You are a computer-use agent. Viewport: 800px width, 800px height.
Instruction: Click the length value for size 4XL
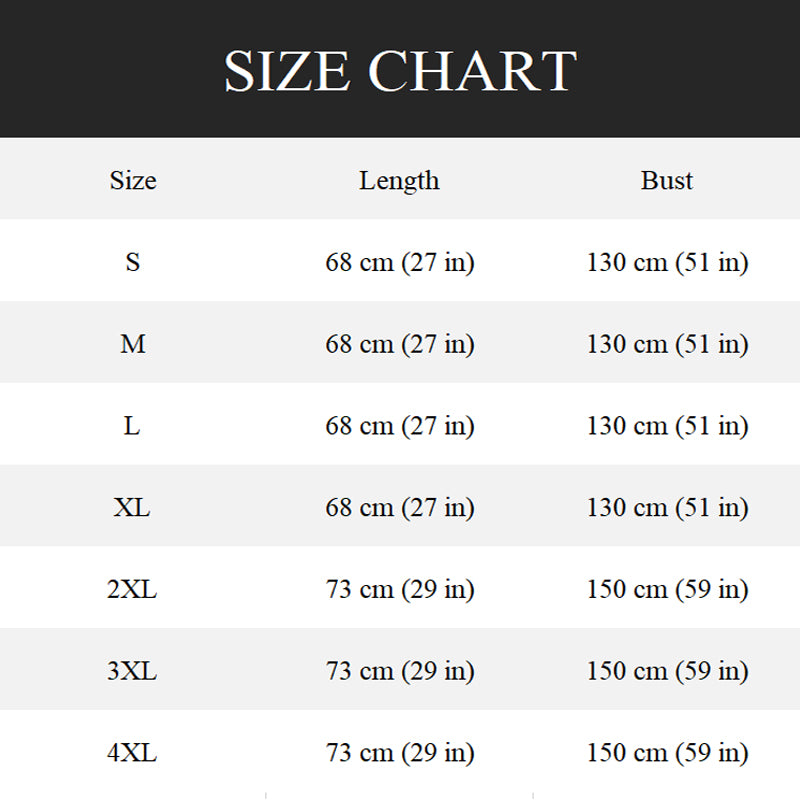pos(400,753)
